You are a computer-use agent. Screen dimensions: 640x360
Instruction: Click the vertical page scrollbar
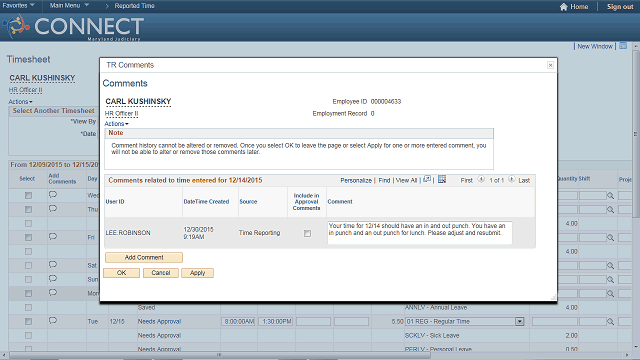tap(636, 135)
